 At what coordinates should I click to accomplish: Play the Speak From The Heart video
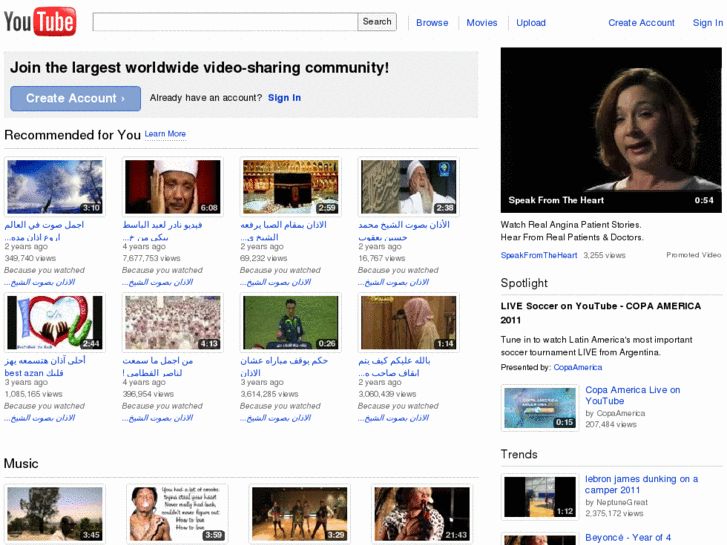pyautogui.click(x=610, y=130)
